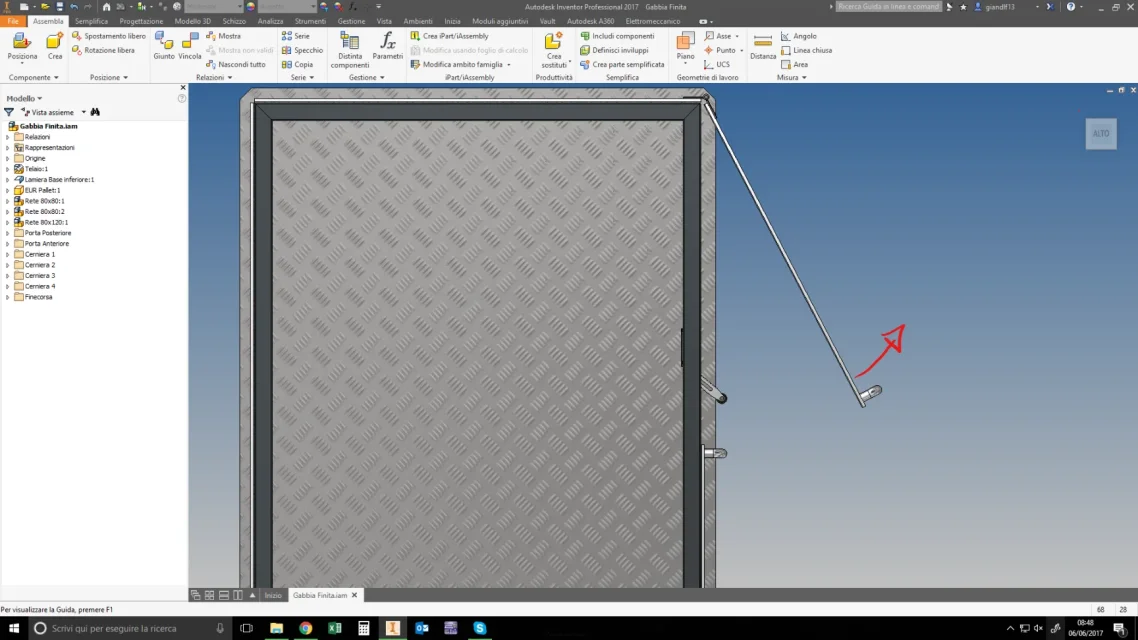Click the Vincola constraint tool

[189, 46]
